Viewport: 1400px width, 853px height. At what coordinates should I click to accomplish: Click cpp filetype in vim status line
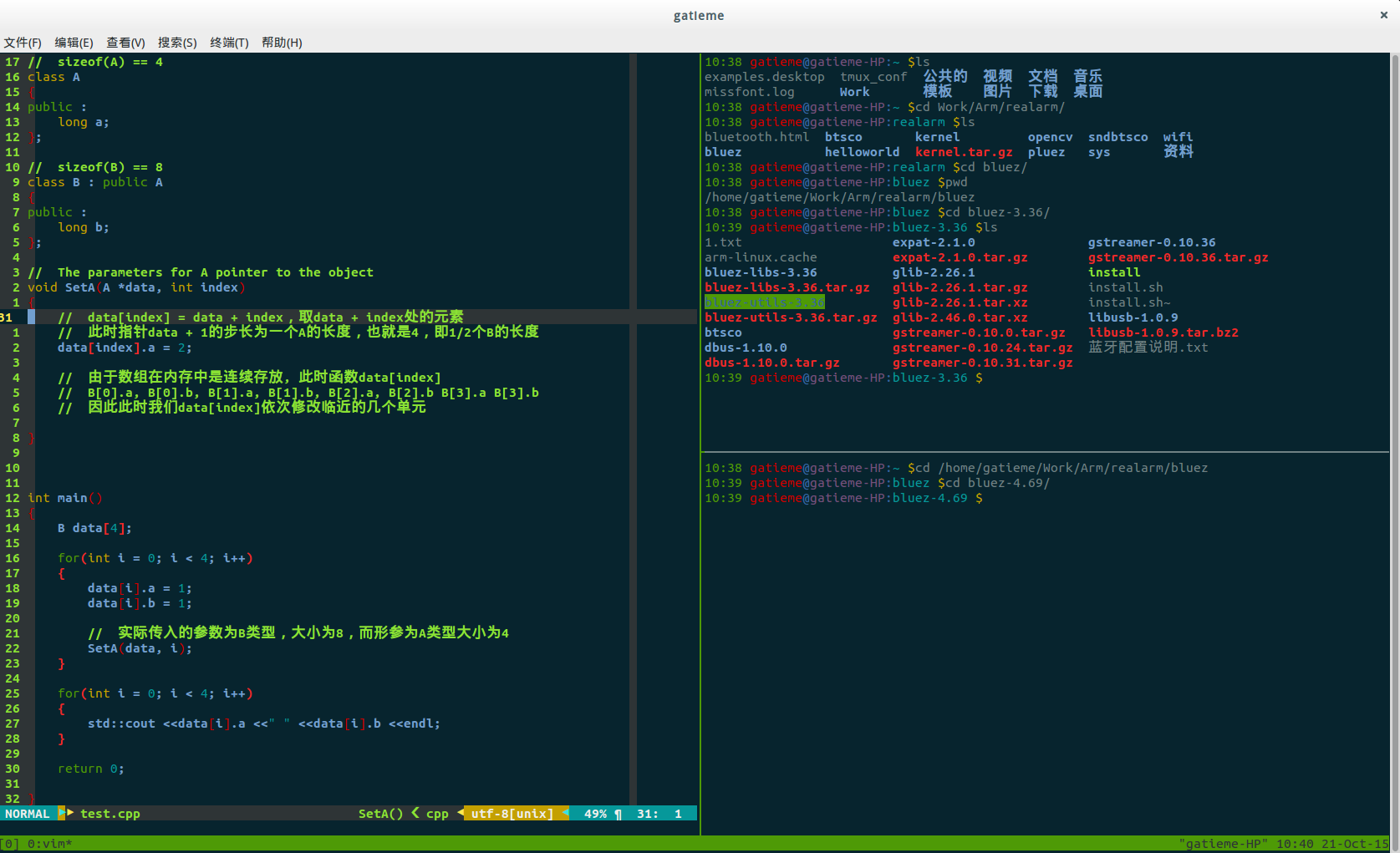coord(437,814)
